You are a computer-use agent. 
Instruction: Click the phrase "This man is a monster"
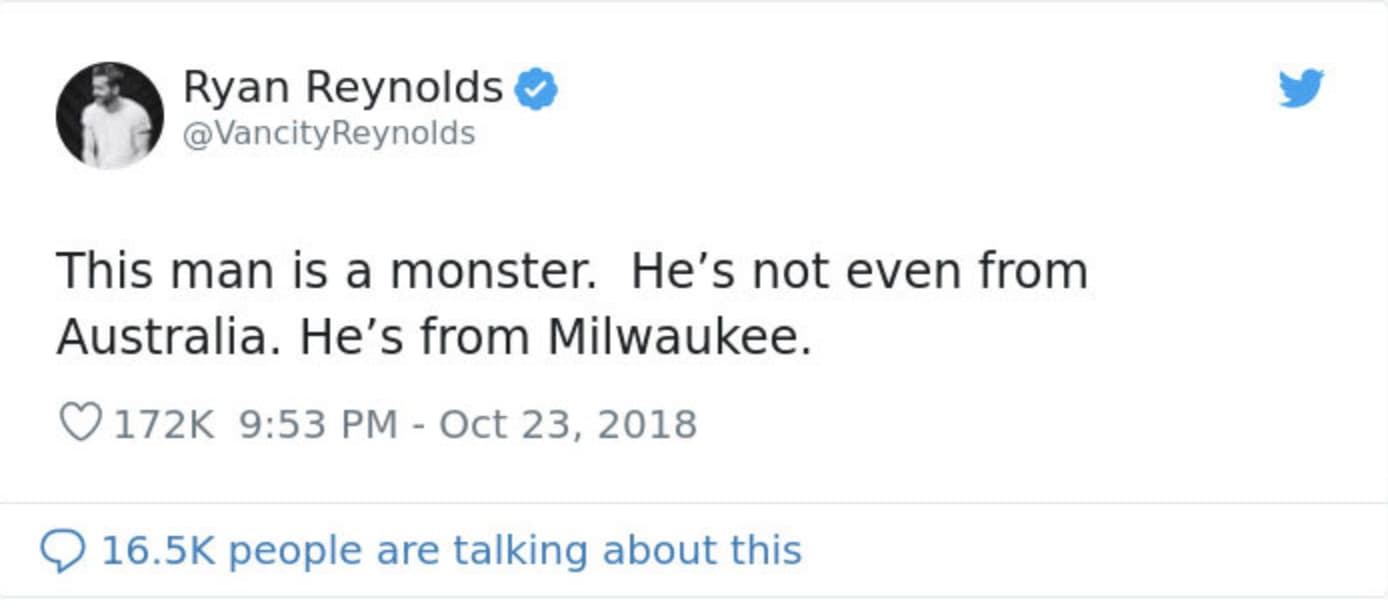[x=325, y=272]
